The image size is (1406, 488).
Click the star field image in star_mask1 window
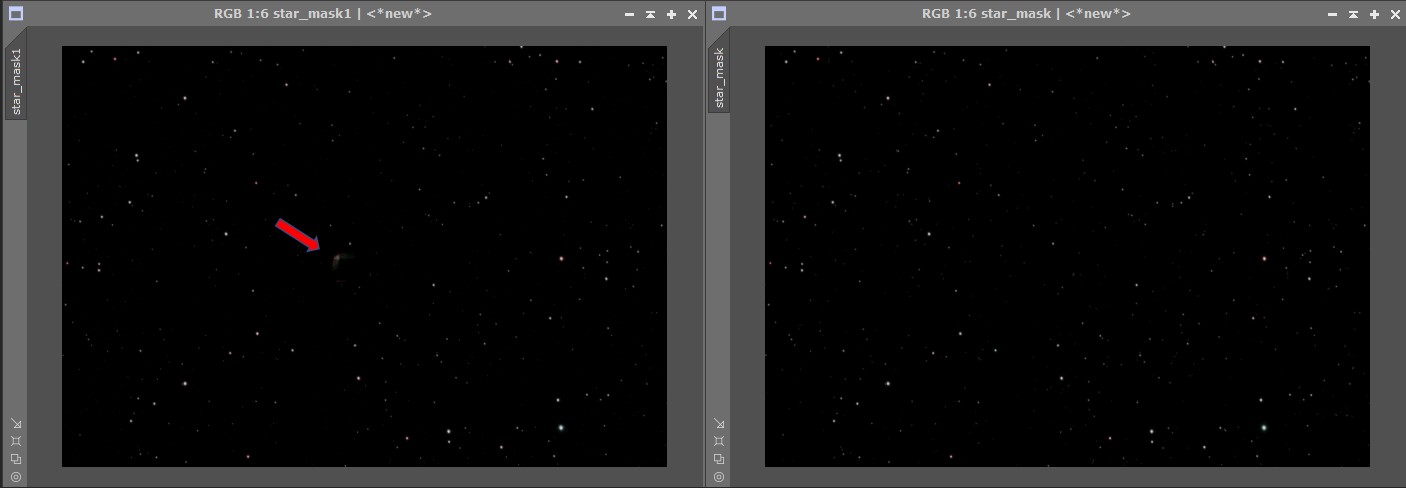click(364, 256)
